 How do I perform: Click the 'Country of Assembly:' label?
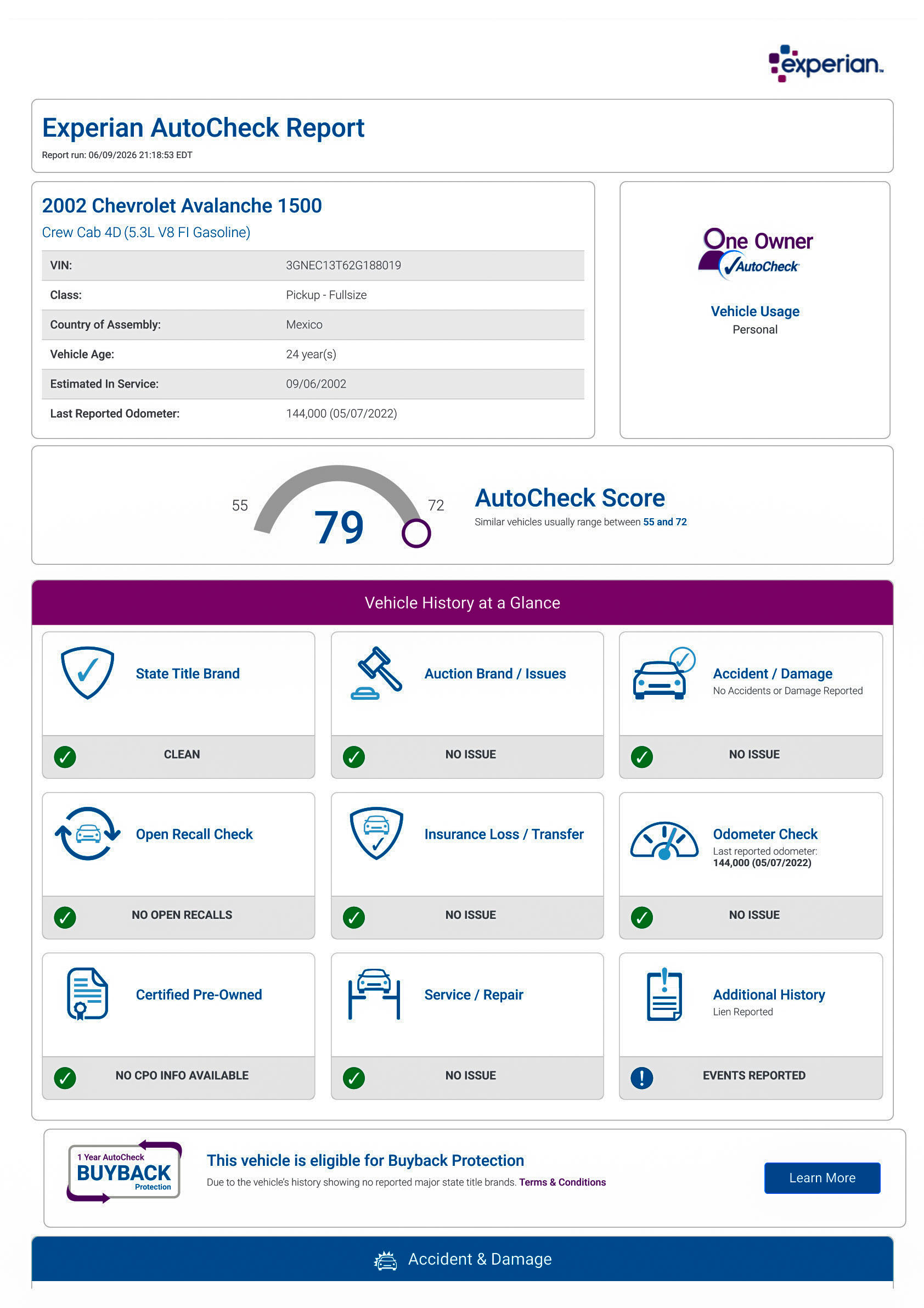[105, 325]
